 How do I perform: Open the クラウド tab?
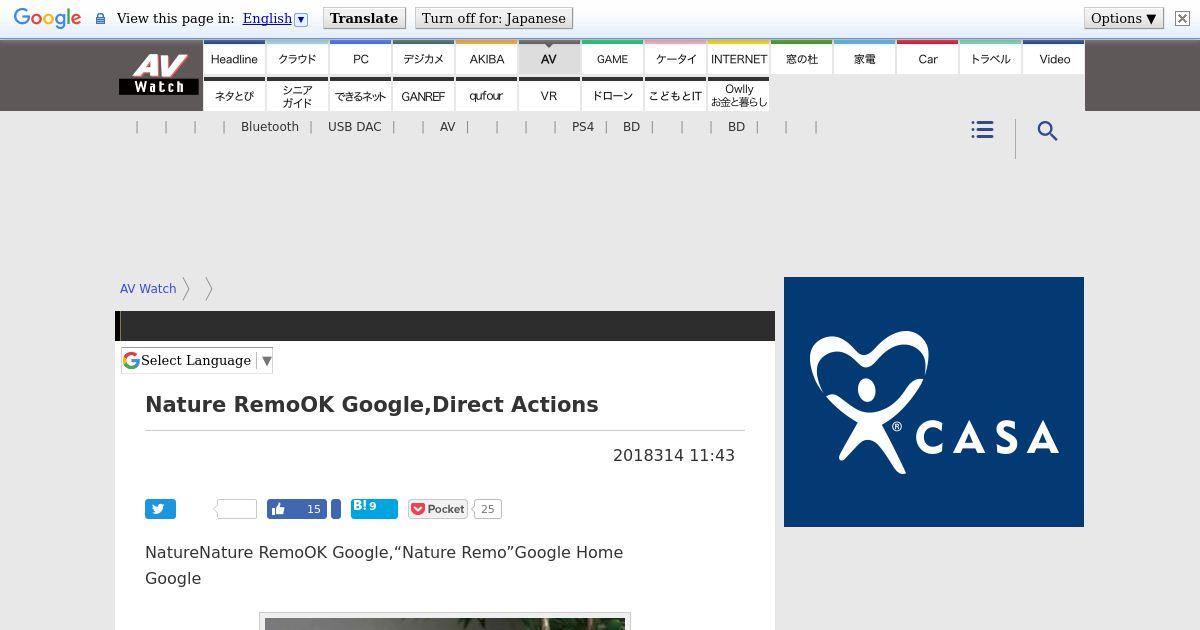point(297,59)
